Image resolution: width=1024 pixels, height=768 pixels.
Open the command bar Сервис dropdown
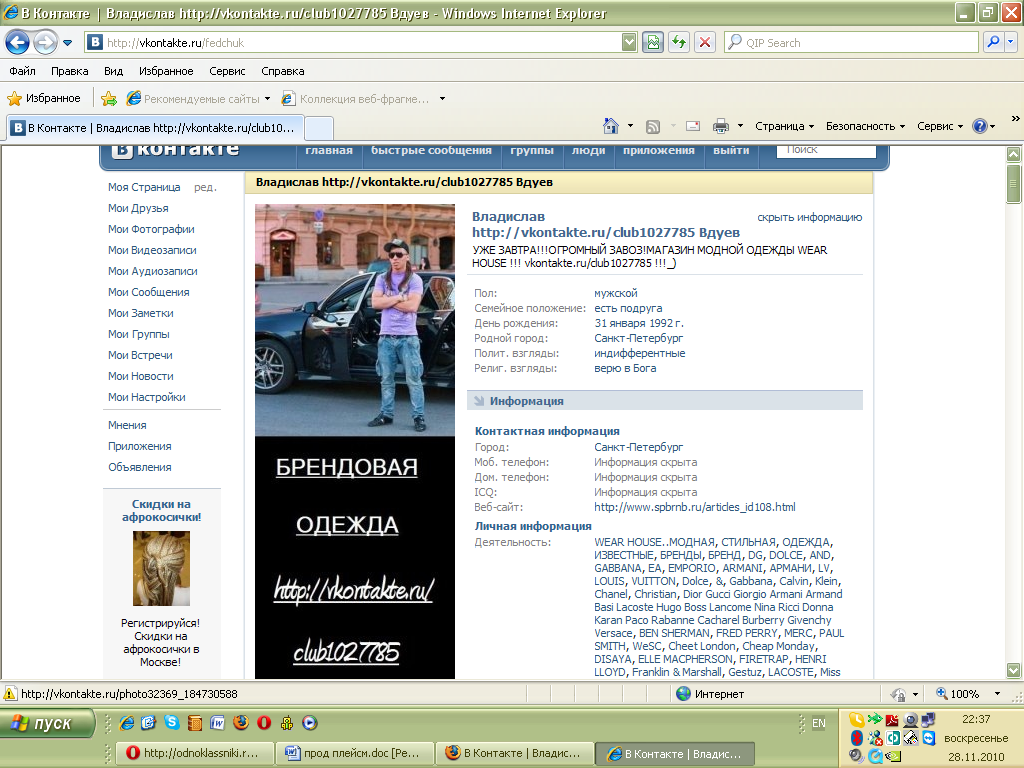tap(940, 126)
